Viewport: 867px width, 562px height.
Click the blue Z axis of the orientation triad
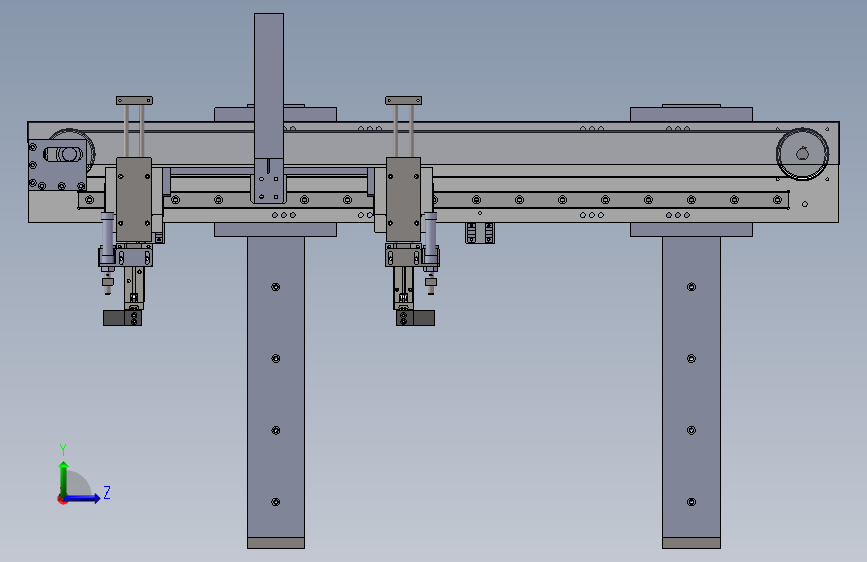tap(83, 498)
